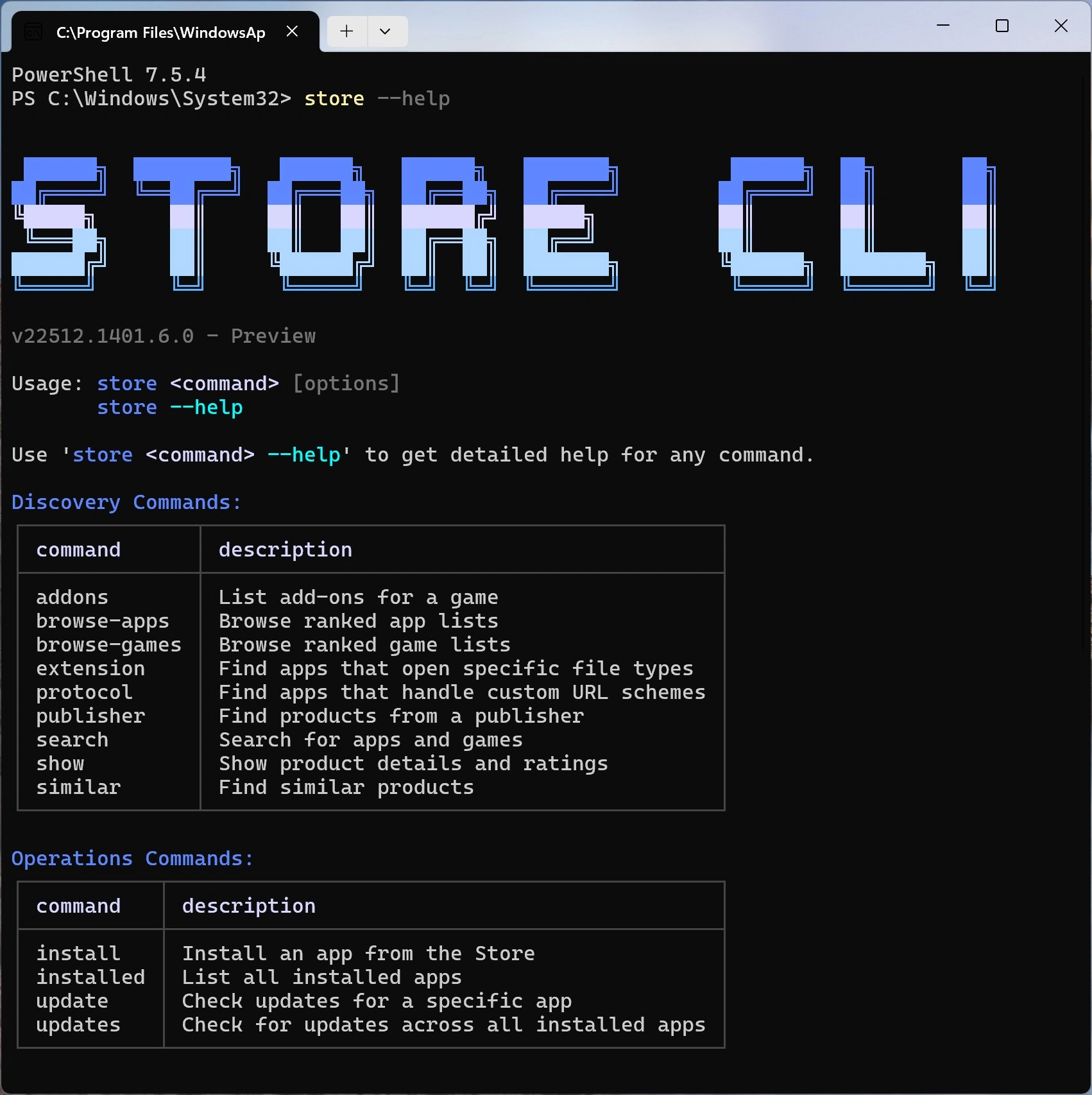The image size is (1092, 1095).
Task: Minimize the terminal window
Action: point(943,26)
